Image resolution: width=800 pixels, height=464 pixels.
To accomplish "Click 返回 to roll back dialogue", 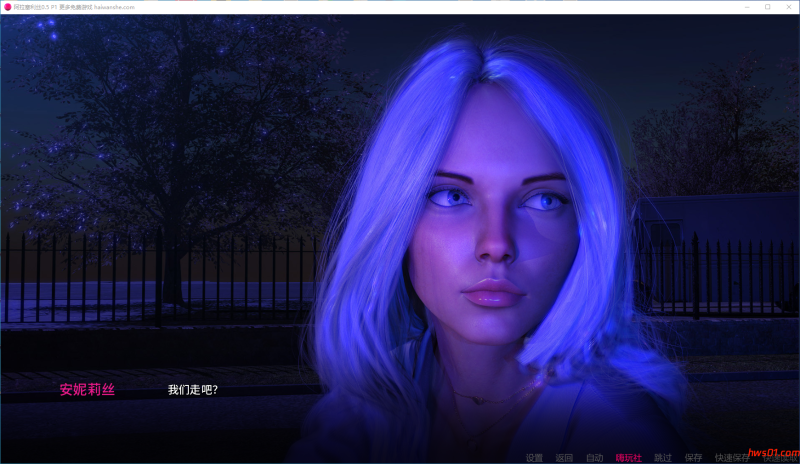I will point(564,458).
